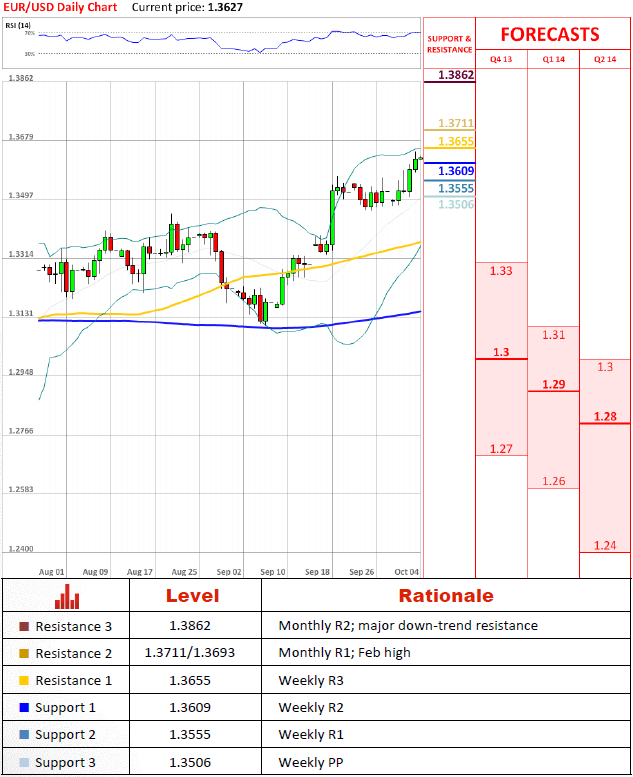The height and width of the screenshot is (777, 633).
Task: Click the Support 1 blue swatch
Action: [24, 707]
